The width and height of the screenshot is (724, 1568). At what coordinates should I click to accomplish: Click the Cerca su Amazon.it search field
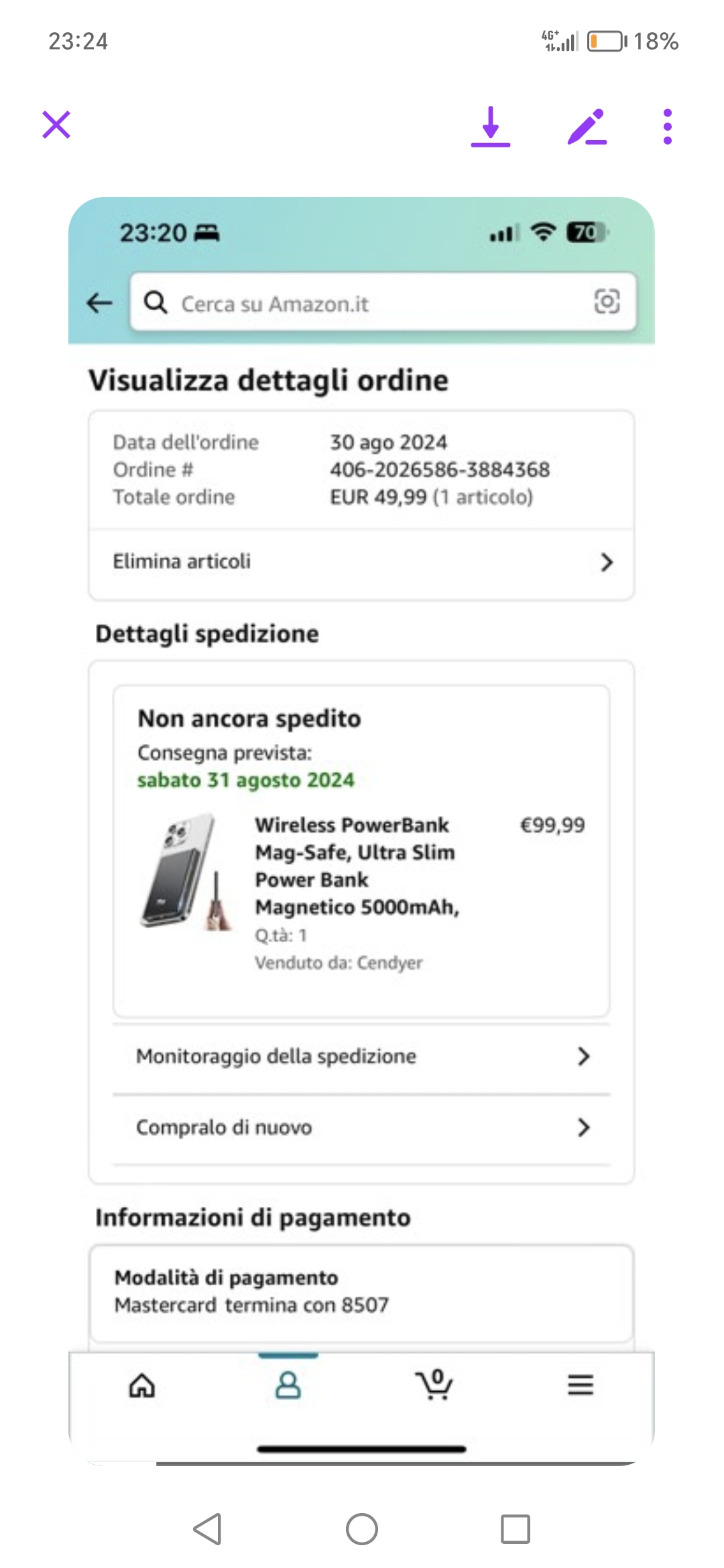(x=383, y=302)
